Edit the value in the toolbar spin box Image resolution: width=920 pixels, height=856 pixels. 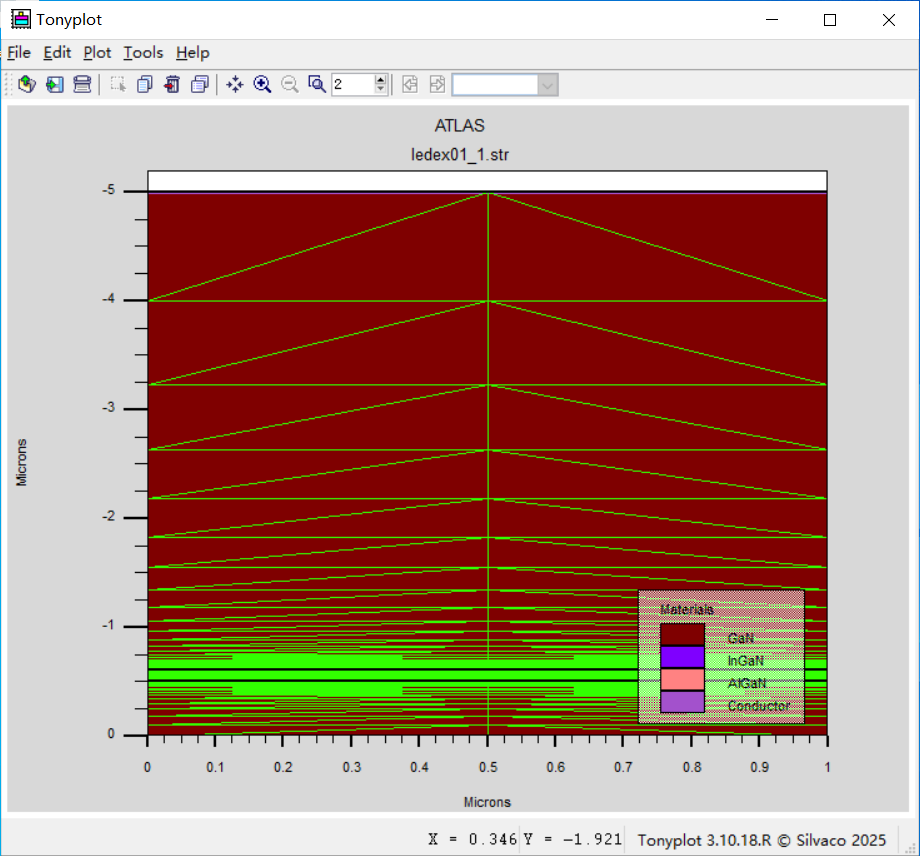(352, 84)
